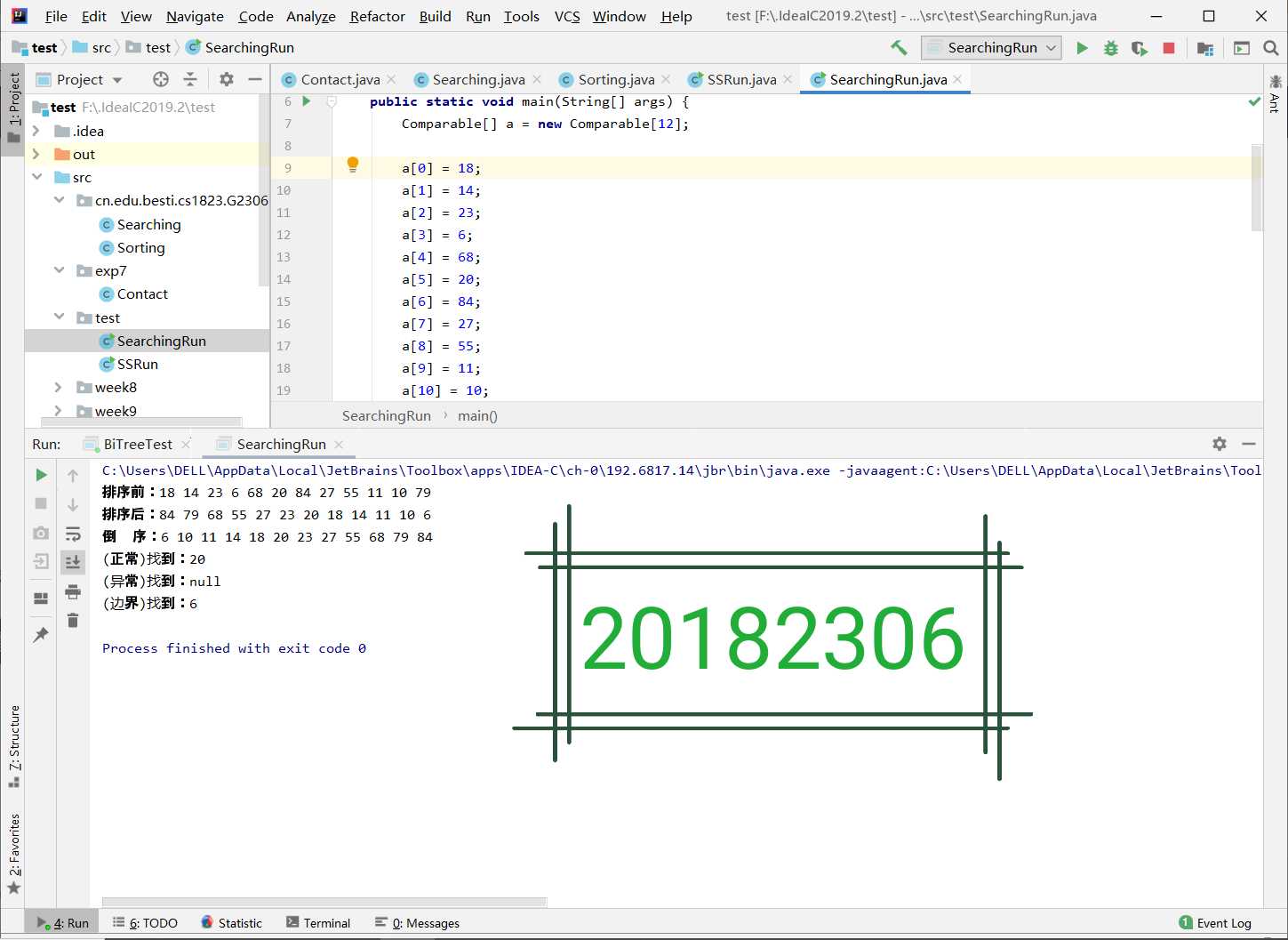1288x940 pixels.
Task: Run with coverage from the toolbar
Action: [x=1140, y=48]
